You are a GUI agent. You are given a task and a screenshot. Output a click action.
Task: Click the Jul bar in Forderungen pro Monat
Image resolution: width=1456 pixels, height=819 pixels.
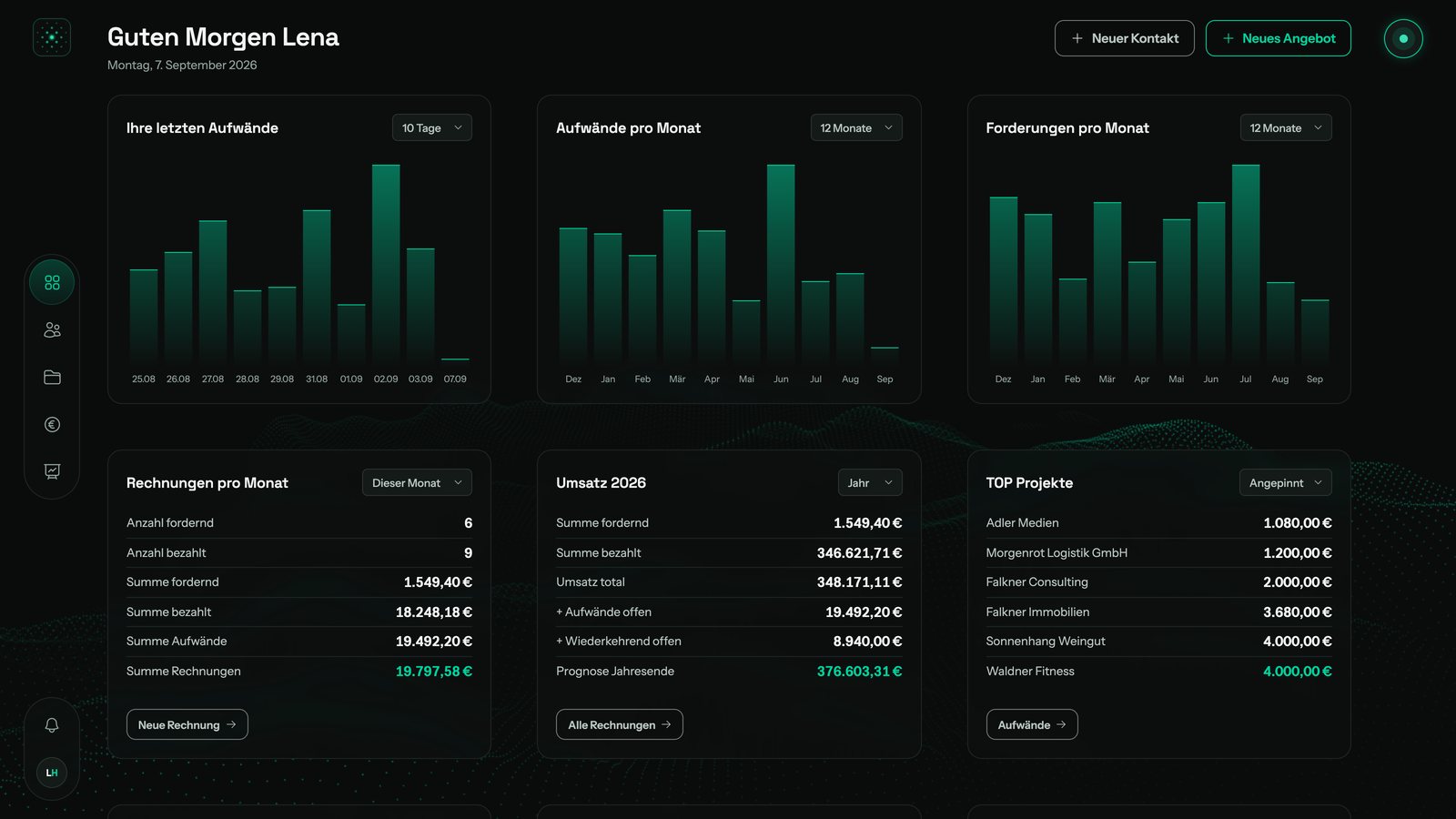point(1246,264)
